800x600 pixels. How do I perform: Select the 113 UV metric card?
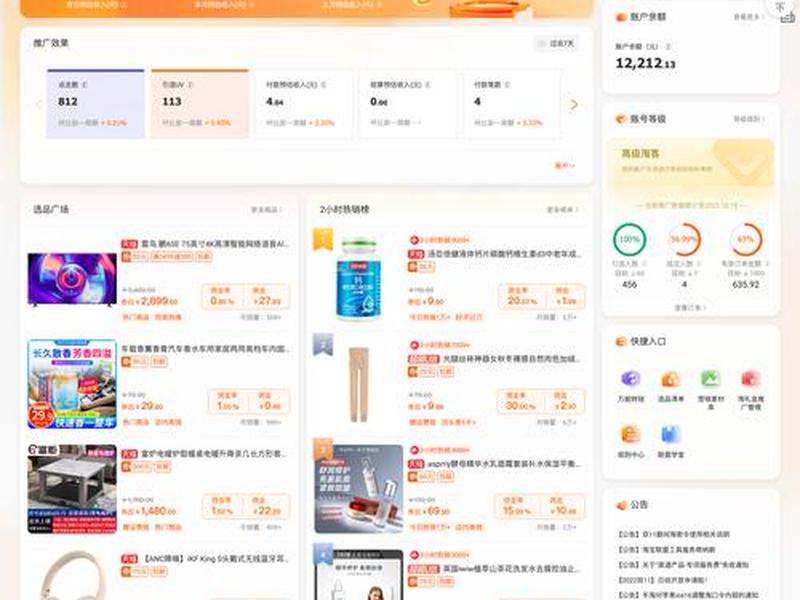coord(199,104)
